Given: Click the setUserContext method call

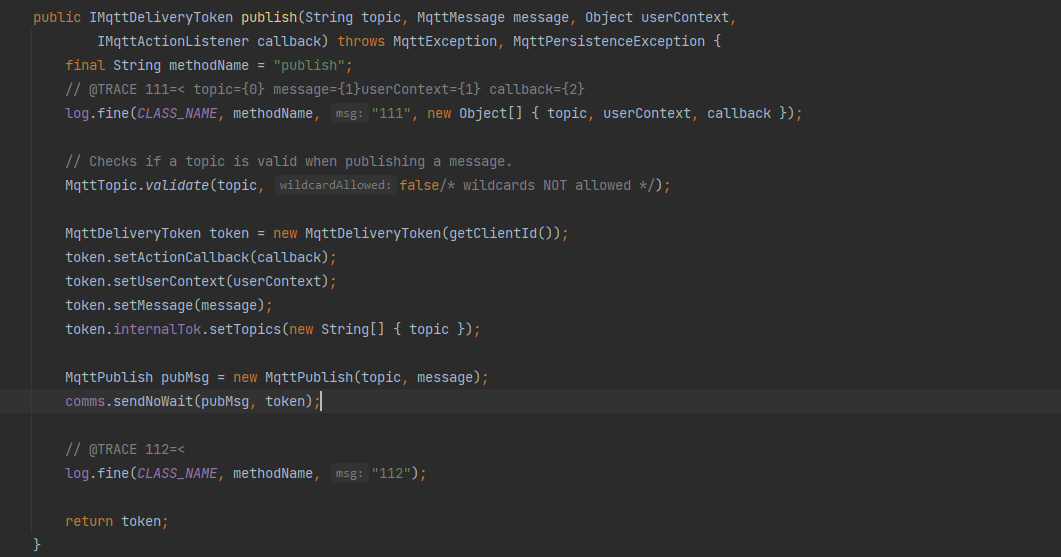Looking at the screenshot, I should 169,282.
